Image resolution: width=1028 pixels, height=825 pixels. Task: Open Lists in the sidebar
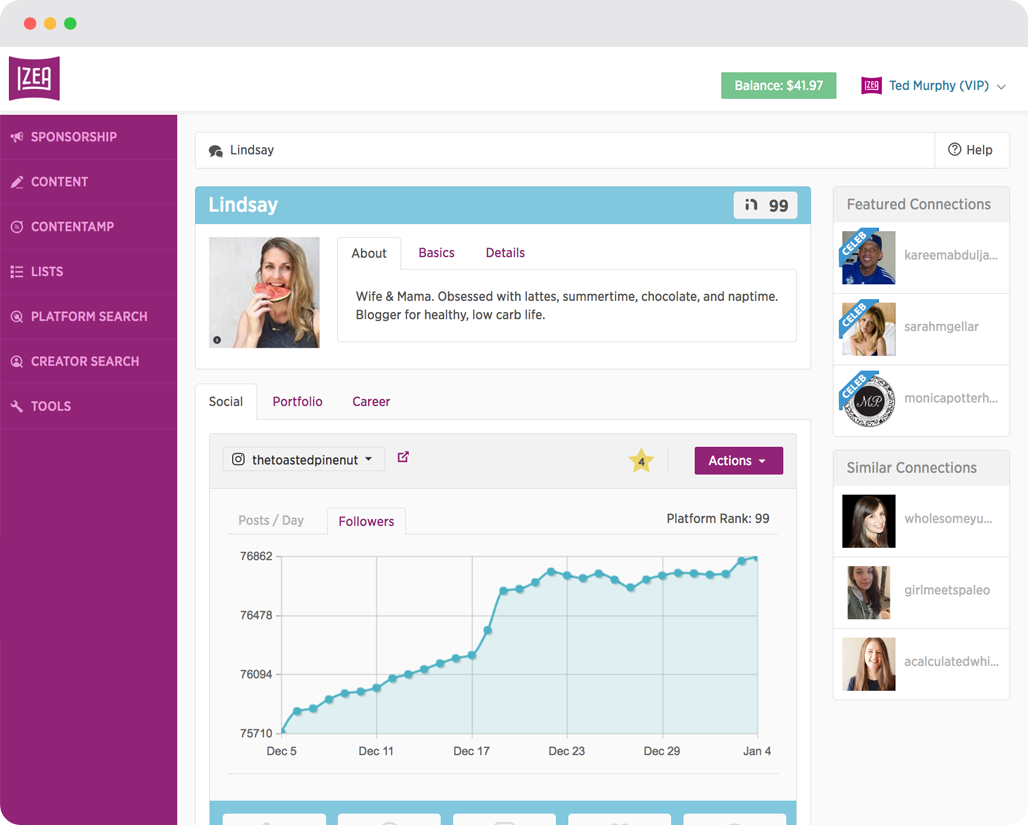coord(89,272)
